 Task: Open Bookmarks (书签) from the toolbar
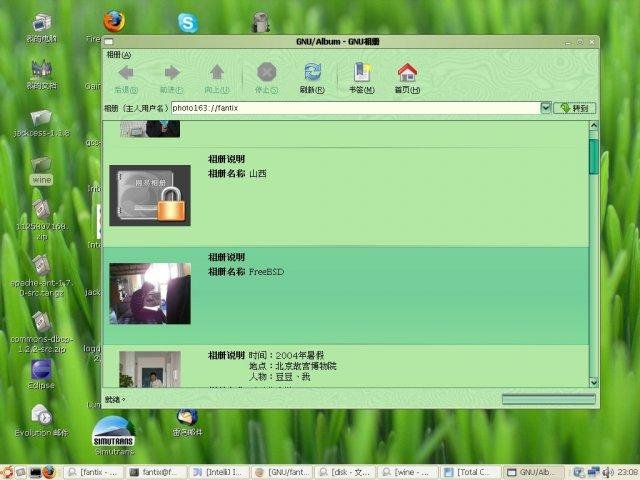(362, 72)
